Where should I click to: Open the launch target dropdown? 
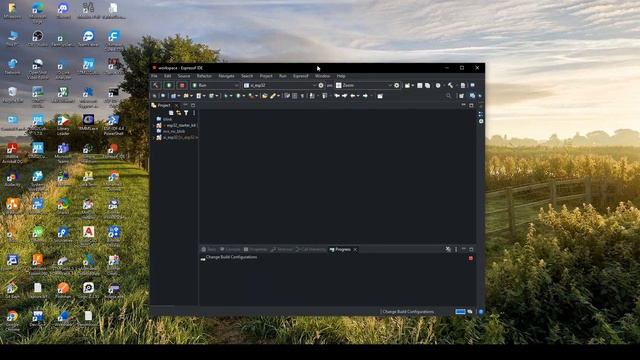coord(364,85)
